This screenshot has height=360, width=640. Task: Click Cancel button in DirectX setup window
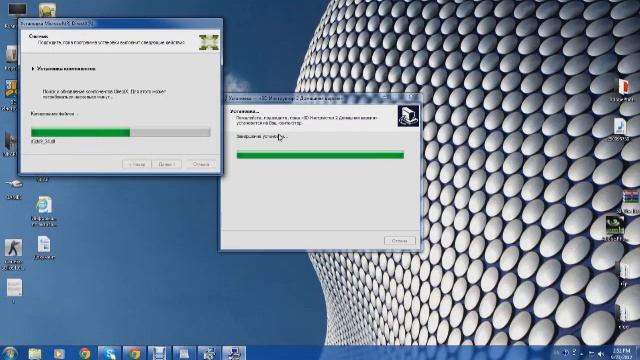tap(201, 164)
